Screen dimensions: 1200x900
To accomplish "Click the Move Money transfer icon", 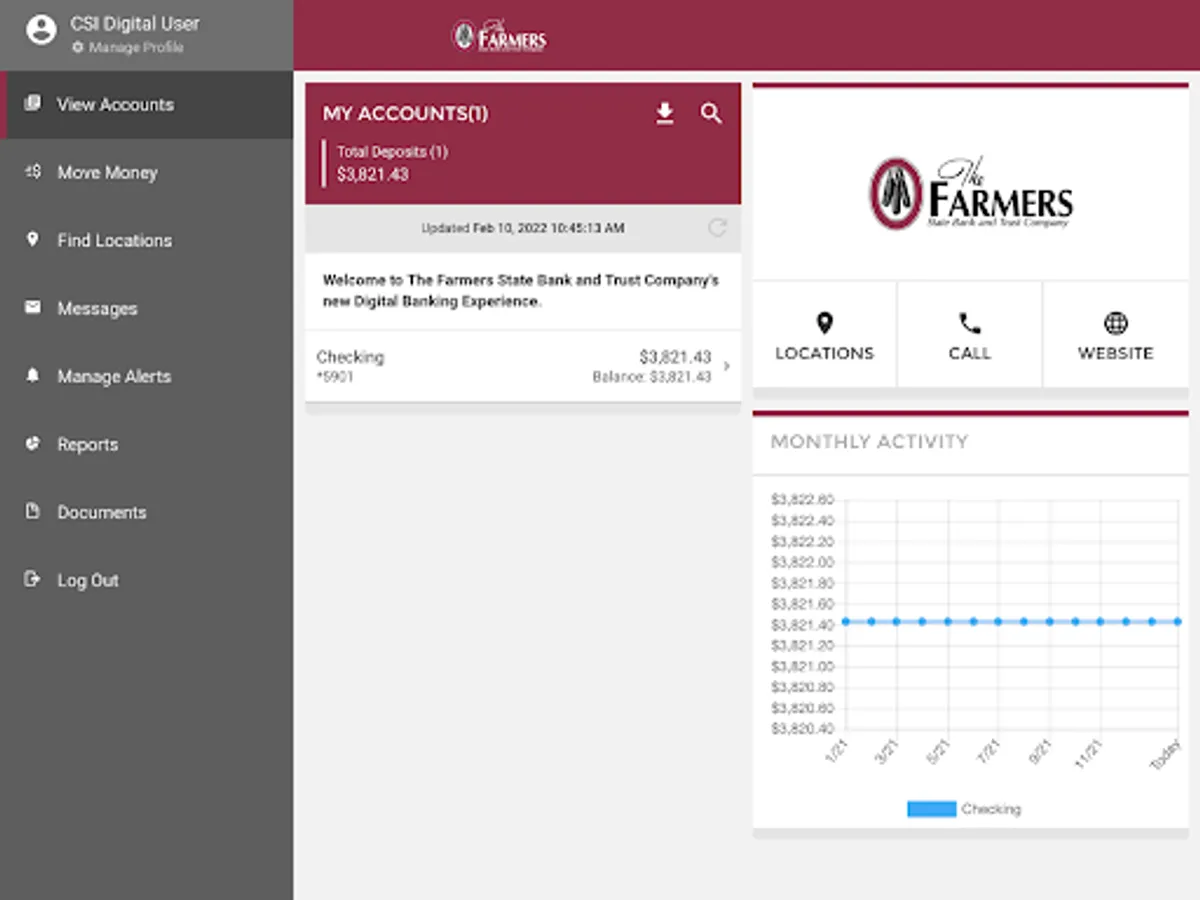I will pyautogui.click(x=33, y=172).
